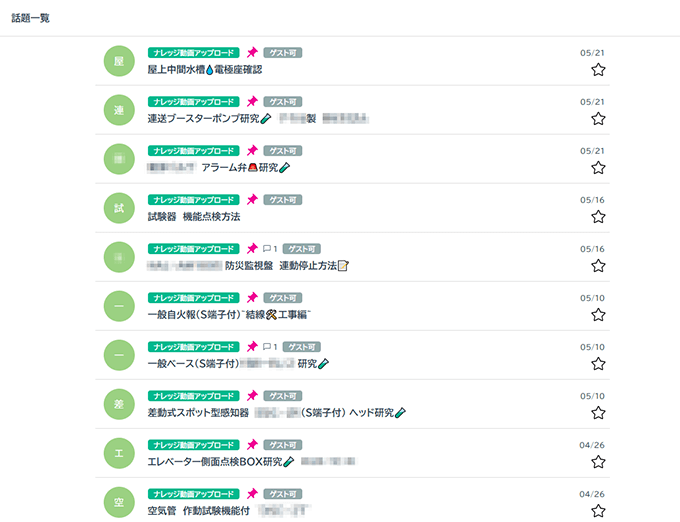This screenshot has width=680, height=522.
Task: Click comment bubble icon on 防災監視盤 row
Action: tap(267, 248)
